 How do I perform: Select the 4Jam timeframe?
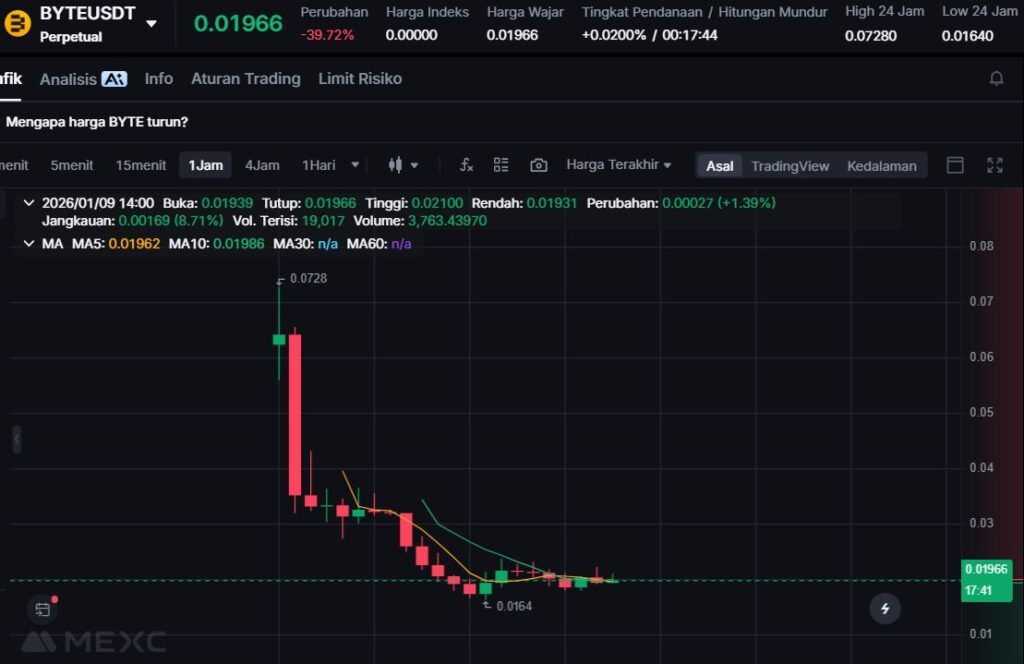coord(262,165)
